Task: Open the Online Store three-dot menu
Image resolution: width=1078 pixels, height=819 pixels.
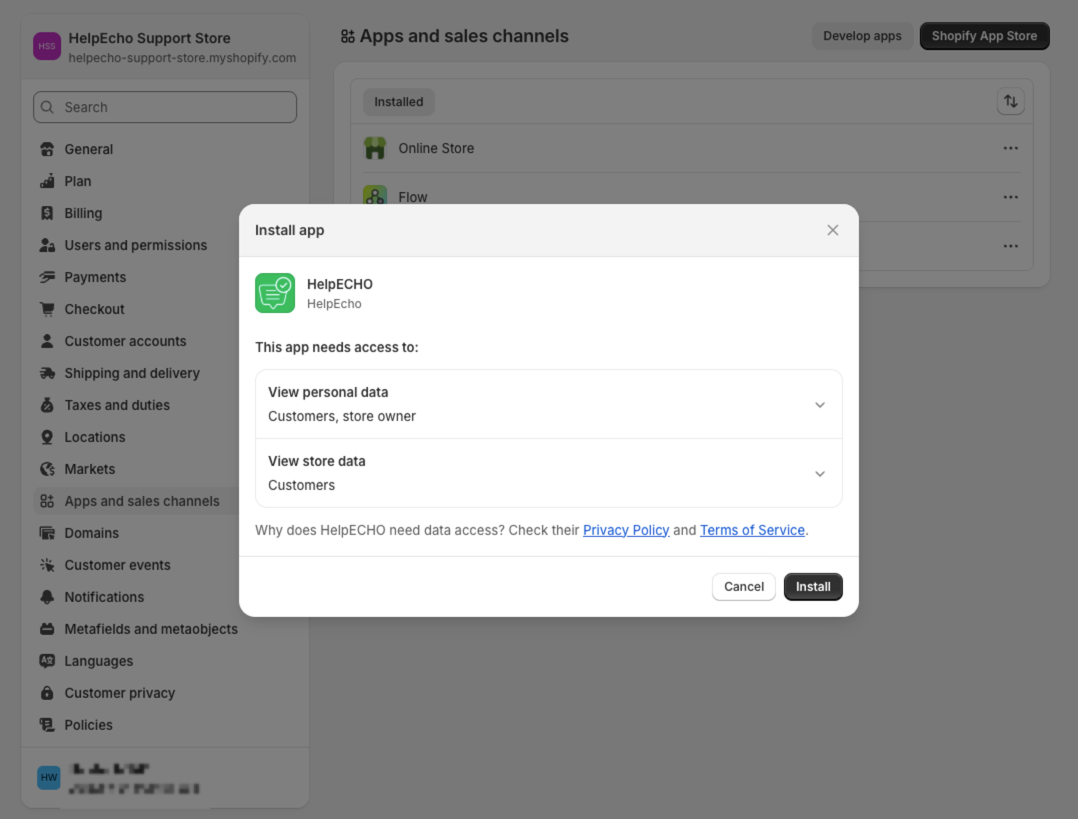Action: (1010, 148)
